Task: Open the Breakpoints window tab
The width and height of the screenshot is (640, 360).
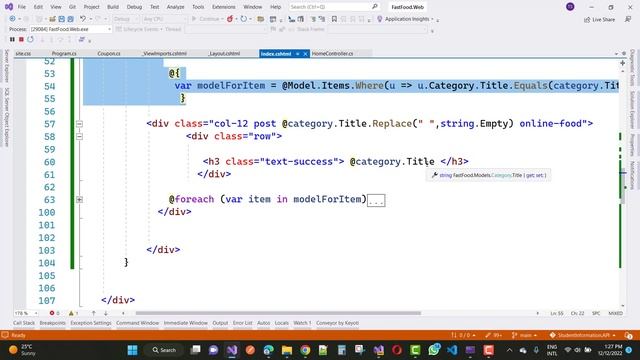Action: coord(53,323)
